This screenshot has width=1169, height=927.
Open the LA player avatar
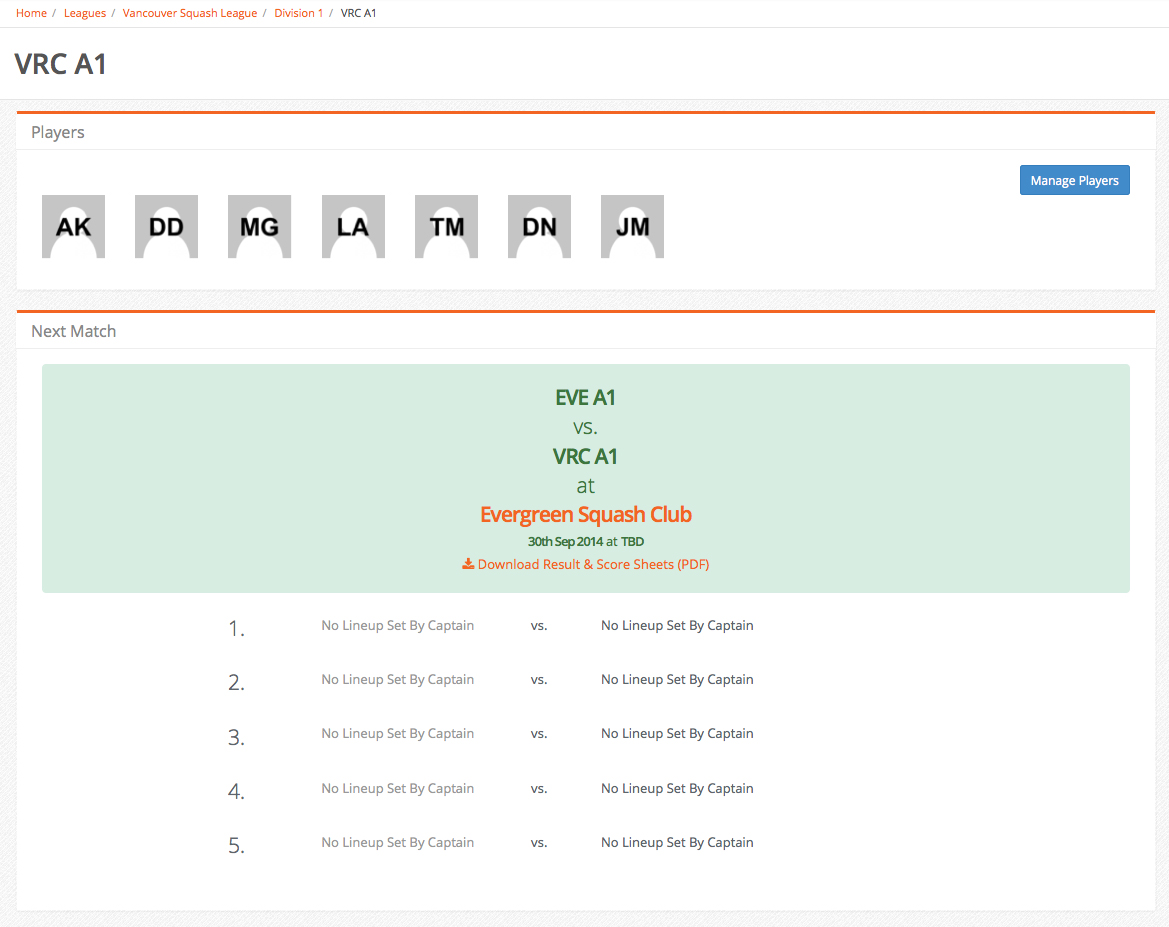(x=353, y=227)
